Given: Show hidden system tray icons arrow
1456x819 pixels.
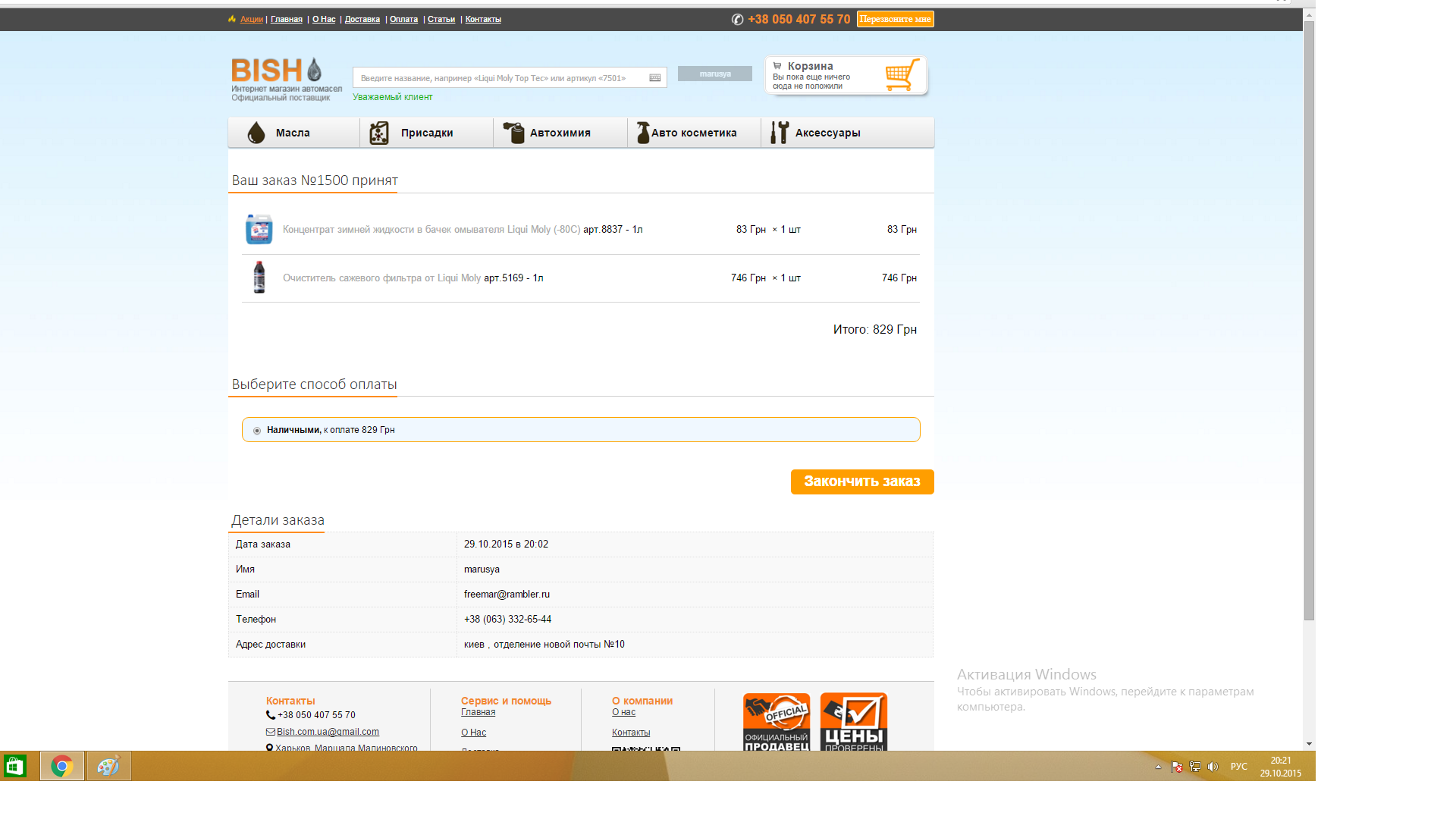Looking at the screenshot, I should [1158, 767].
